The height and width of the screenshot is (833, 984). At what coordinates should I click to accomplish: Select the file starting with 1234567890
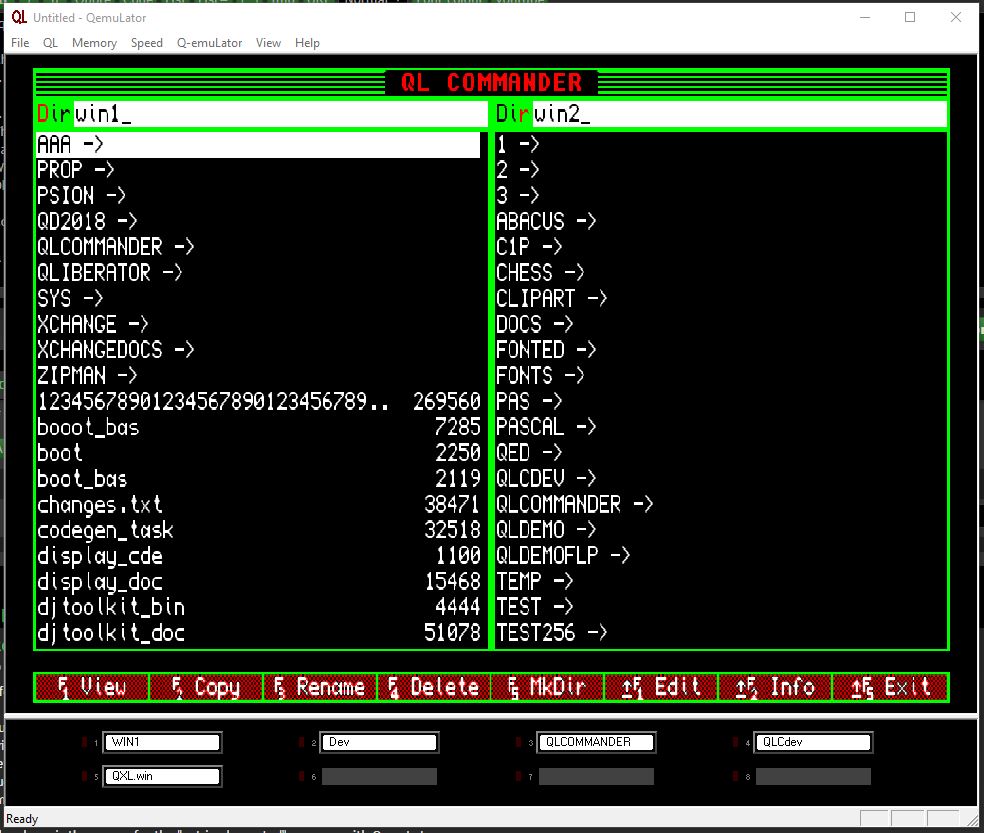258,402
